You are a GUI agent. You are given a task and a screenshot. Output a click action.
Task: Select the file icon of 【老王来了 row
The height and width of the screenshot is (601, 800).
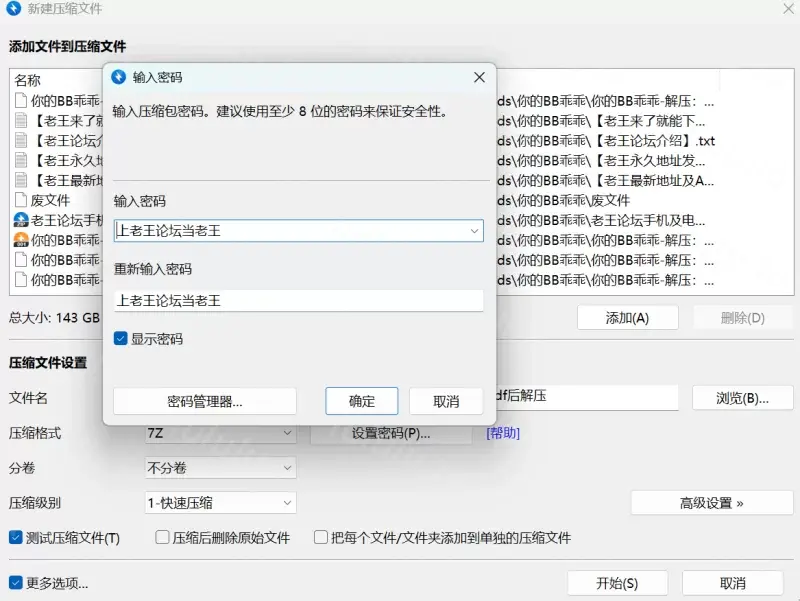point(21,120)
